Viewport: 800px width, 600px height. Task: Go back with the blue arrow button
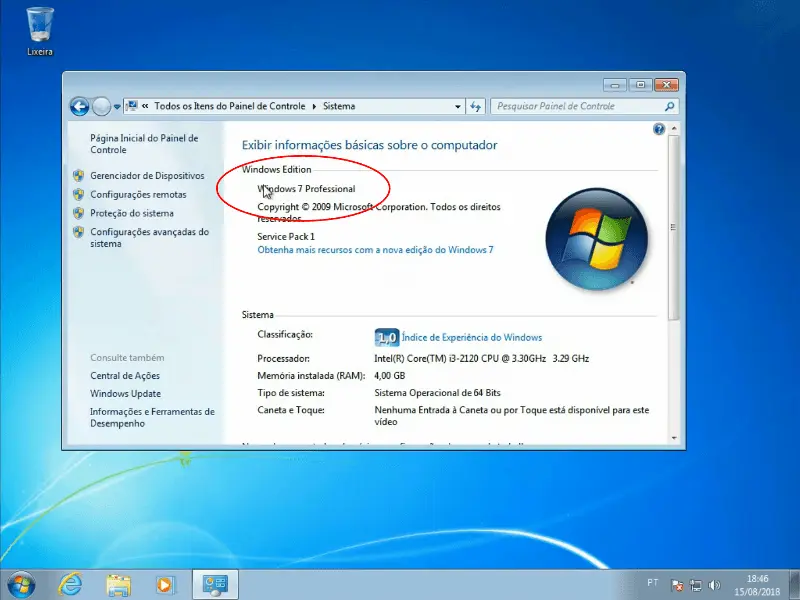pyautogui.click(x=80, y=107)
